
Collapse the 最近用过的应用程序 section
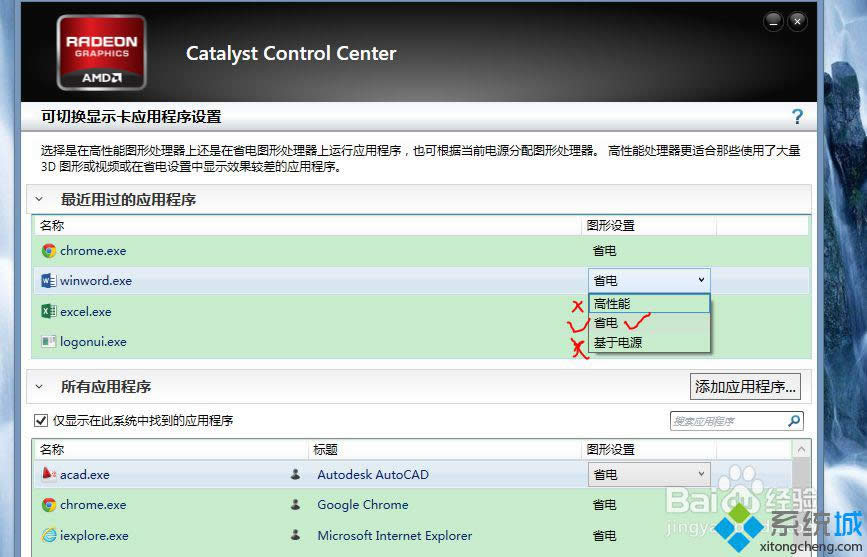click(x=39, y=199)
